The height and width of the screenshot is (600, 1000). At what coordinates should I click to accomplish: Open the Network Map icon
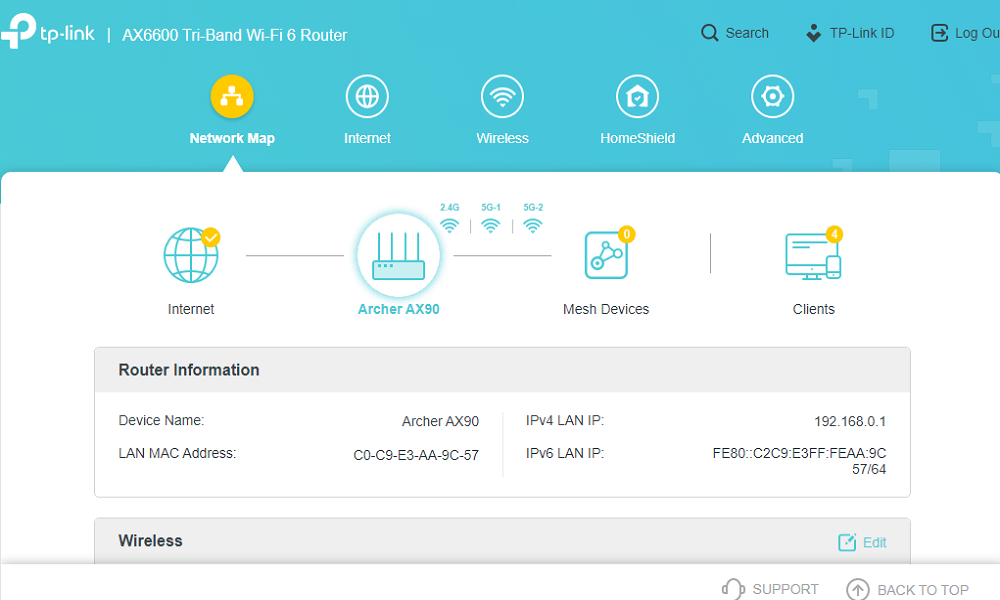232,97
